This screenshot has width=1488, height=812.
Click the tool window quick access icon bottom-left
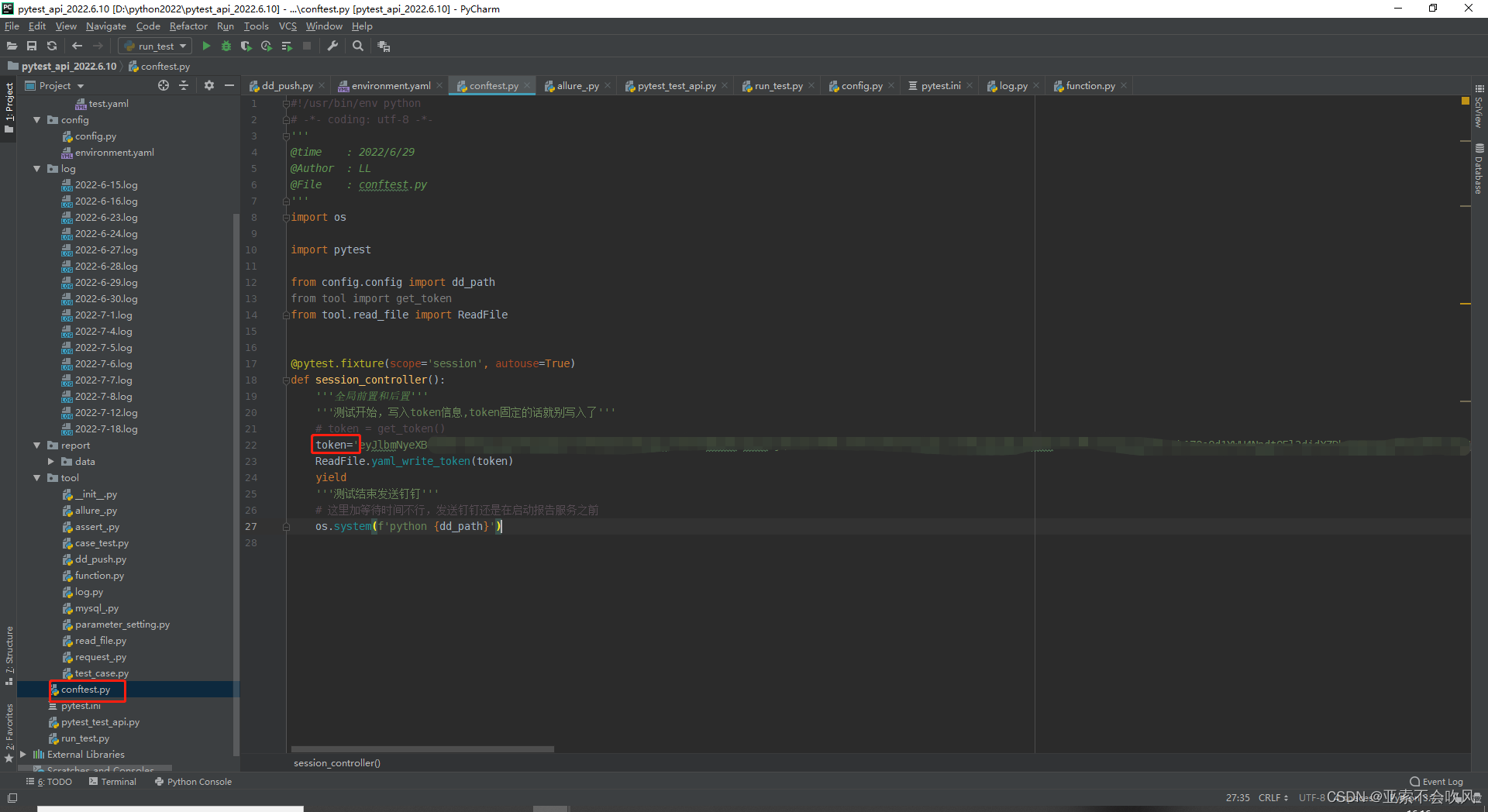point(12,798)
